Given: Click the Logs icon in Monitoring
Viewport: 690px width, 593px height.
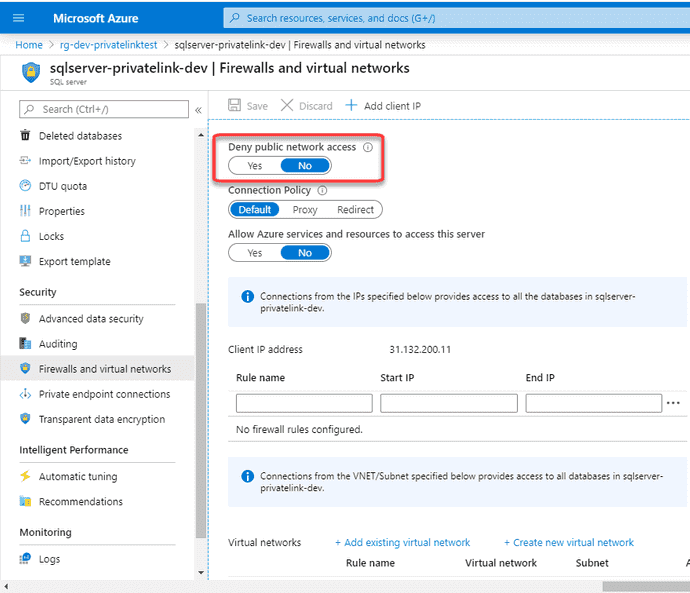Looking at the screenshot, I should click(x=26, y=559).
